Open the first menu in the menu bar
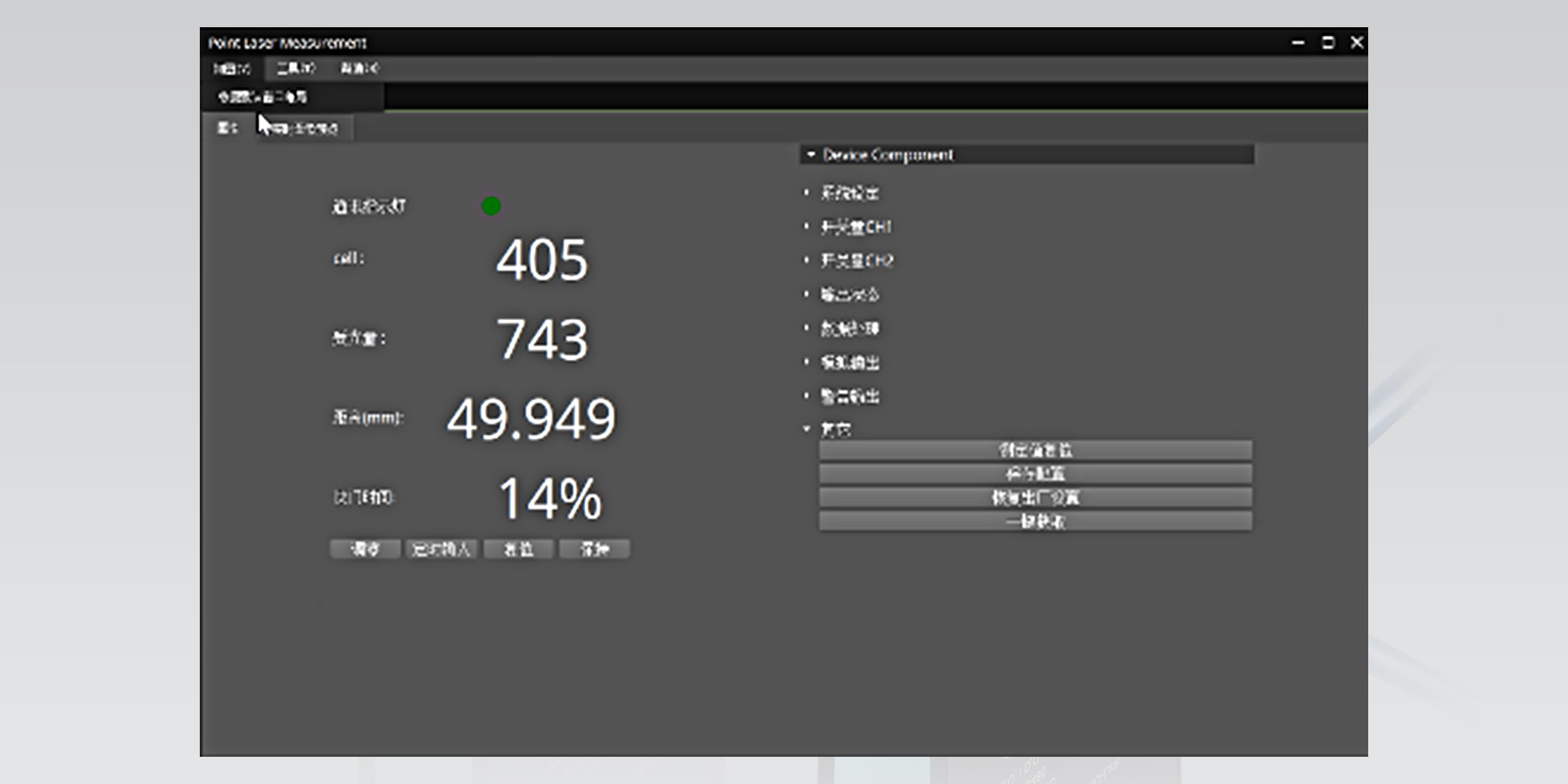The height and width of the screenshot is (784, 1568). [232, 68]
